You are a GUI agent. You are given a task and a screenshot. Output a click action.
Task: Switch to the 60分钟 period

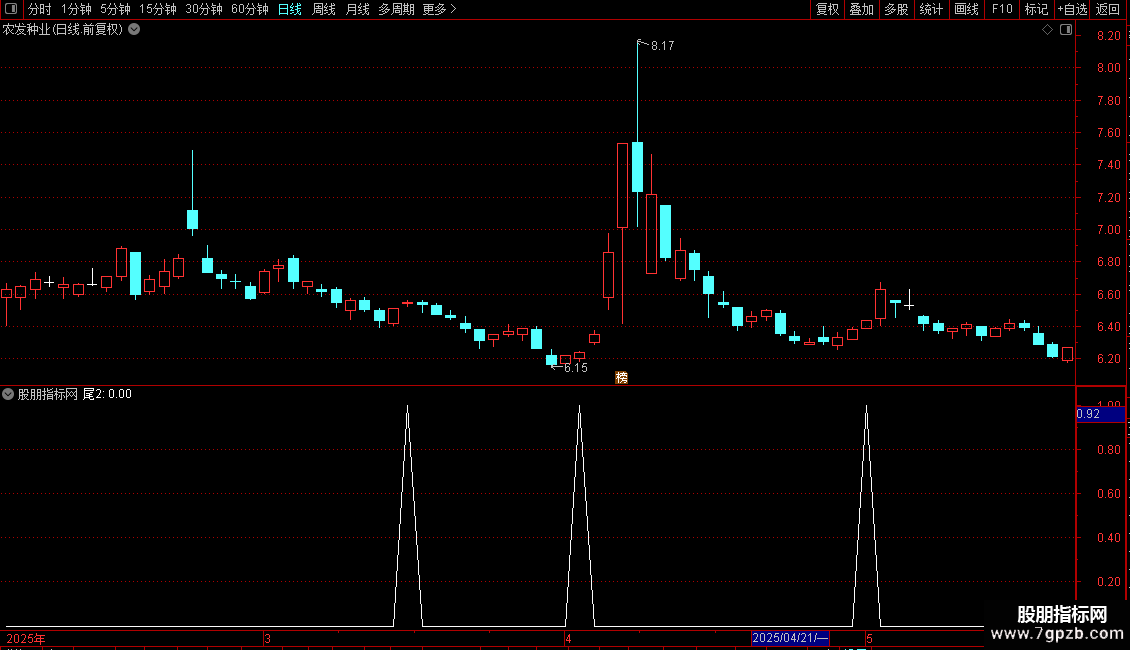tap(250, 9)
